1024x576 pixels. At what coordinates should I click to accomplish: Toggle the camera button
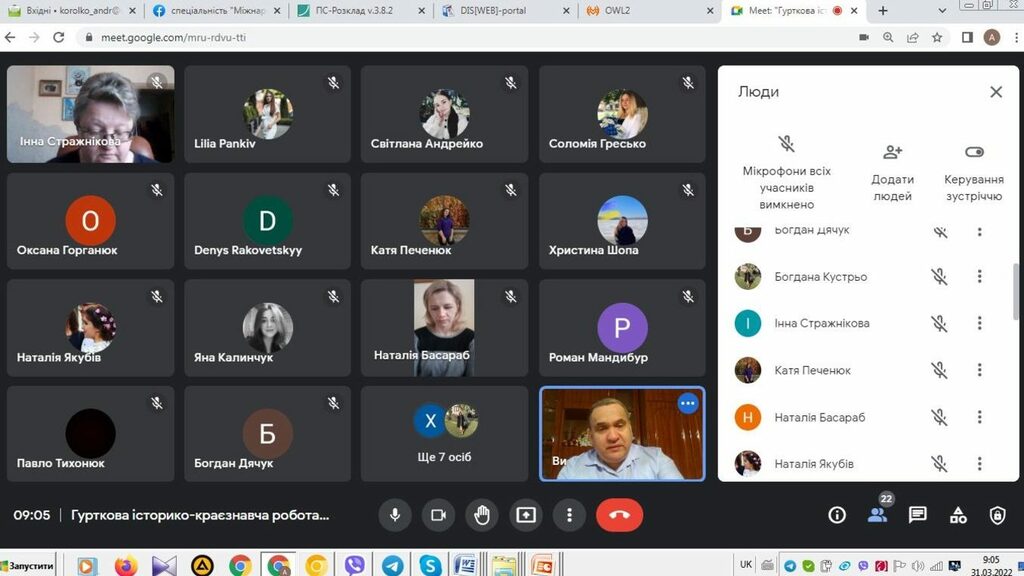[438, 515]
